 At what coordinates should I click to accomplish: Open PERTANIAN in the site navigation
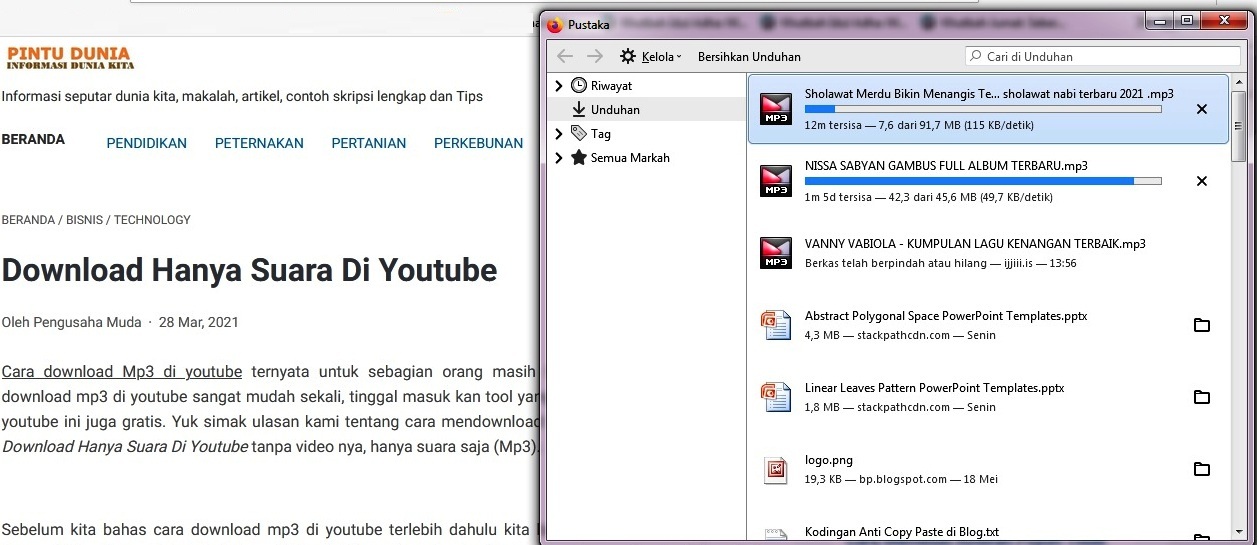[x=369, y=143]
